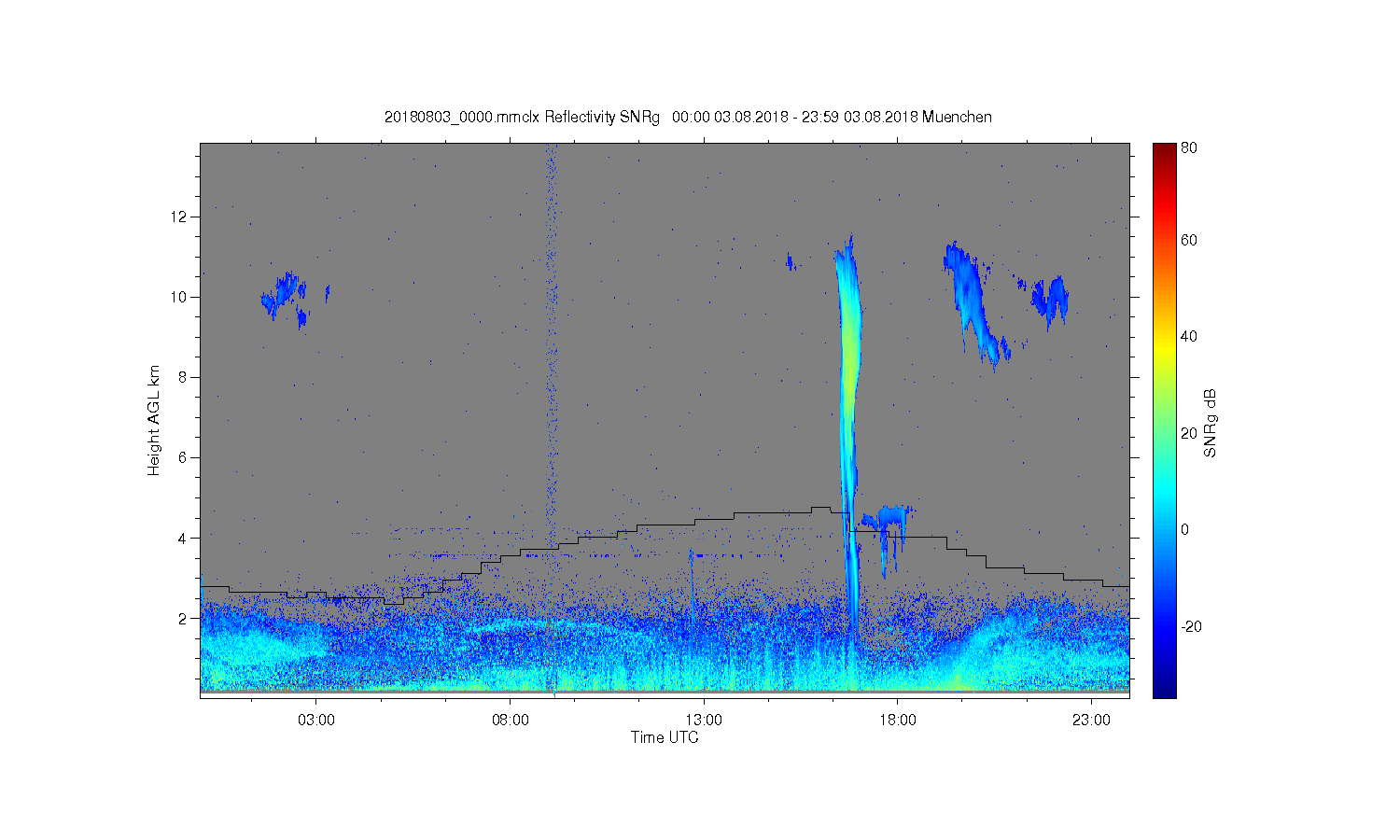Click the height tick label 10

pyautogui.click(x=179, y=297)
